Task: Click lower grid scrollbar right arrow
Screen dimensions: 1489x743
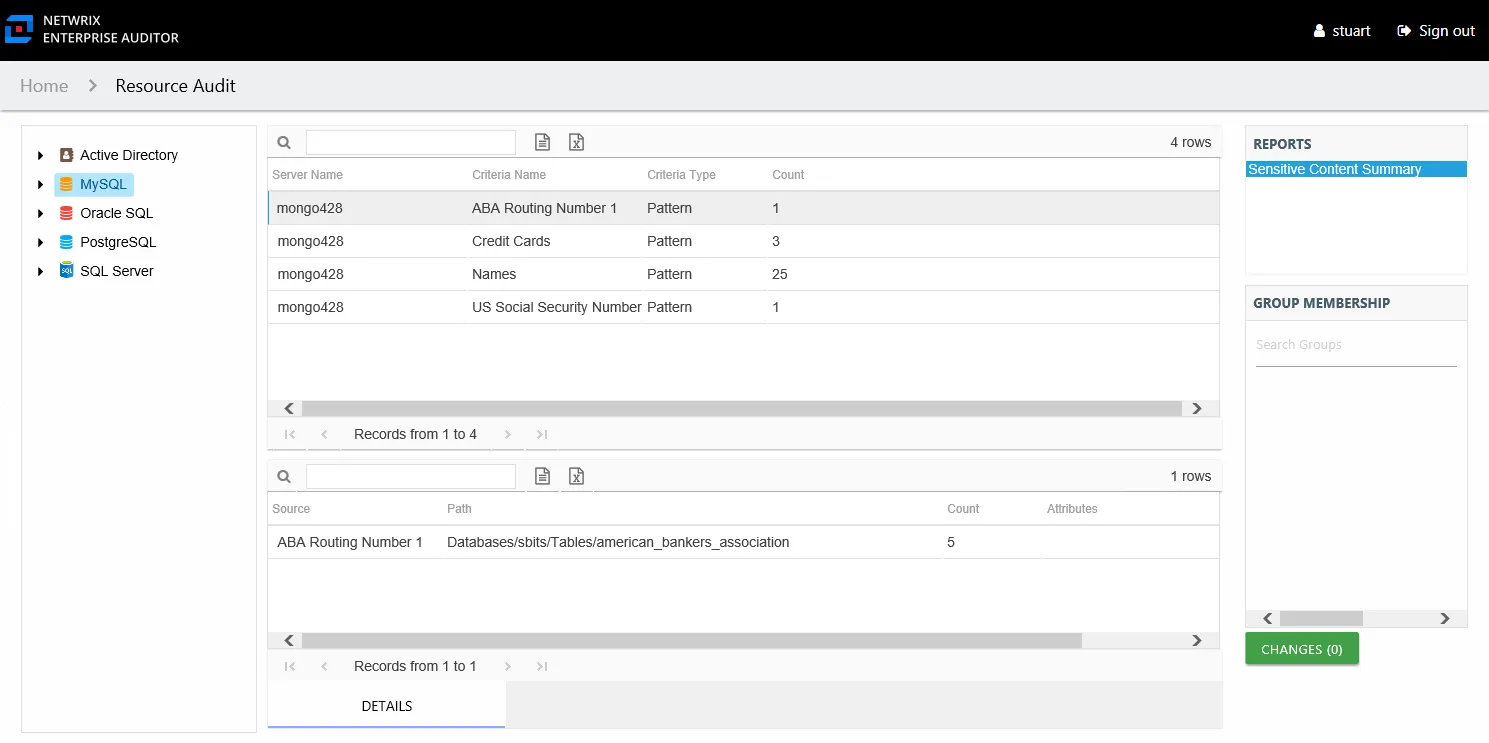Action: [1196, 640]
